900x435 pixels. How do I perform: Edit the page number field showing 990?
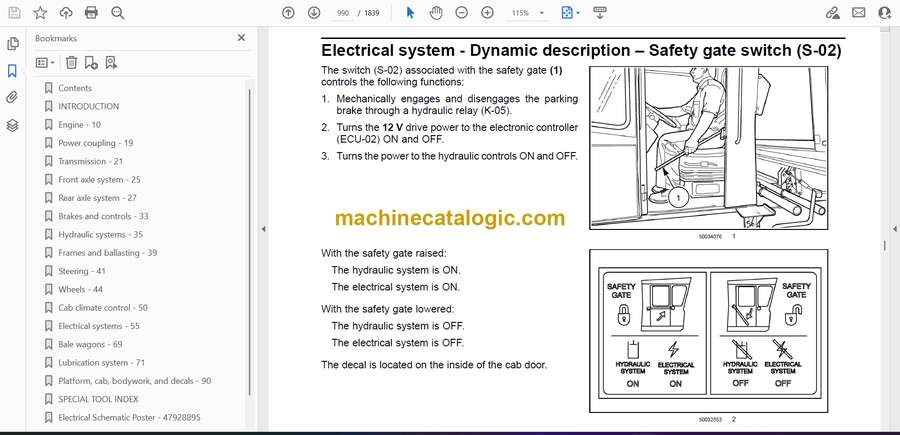pyautogui.click(x=343, y=13)
